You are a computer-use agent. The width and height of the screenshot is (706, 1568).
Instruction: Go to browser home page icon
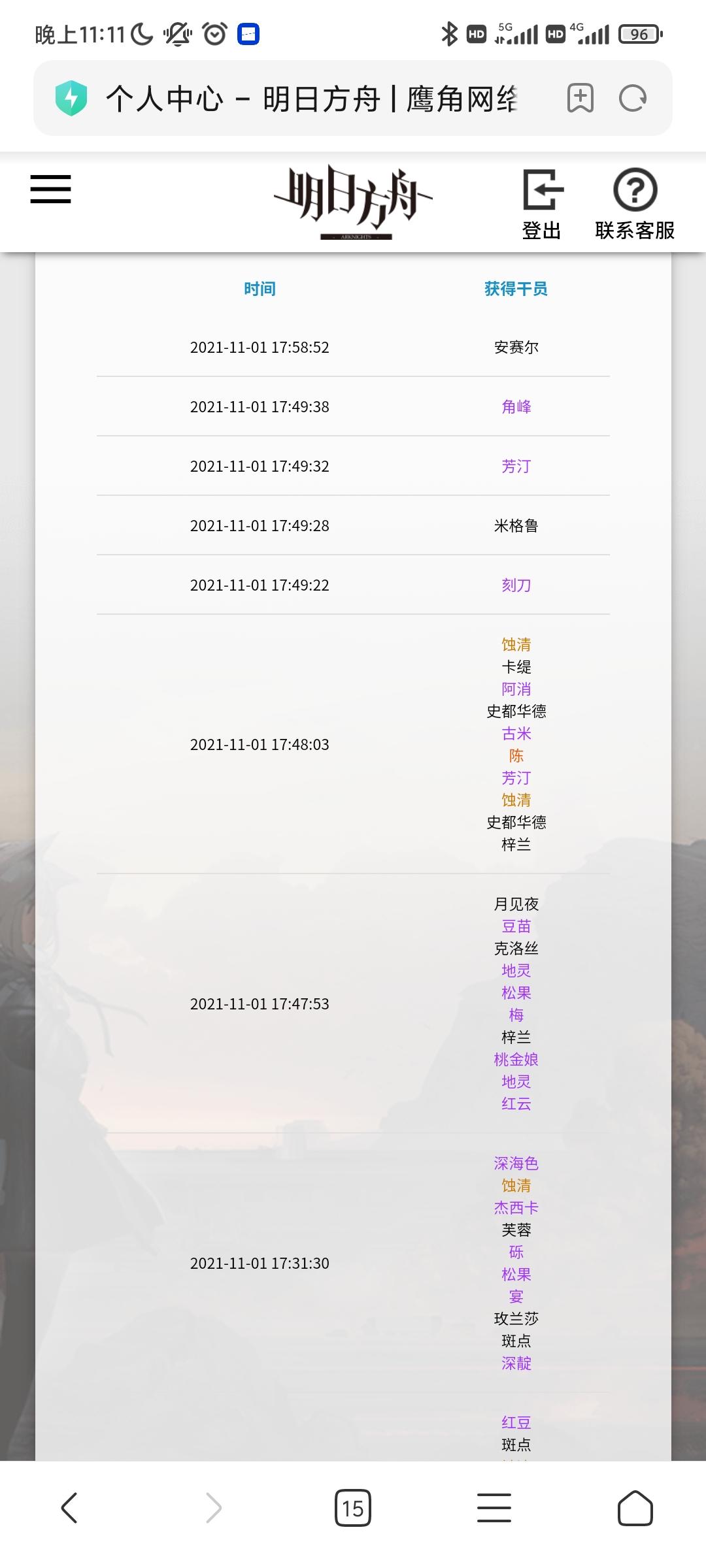[x=635, y=1508]
